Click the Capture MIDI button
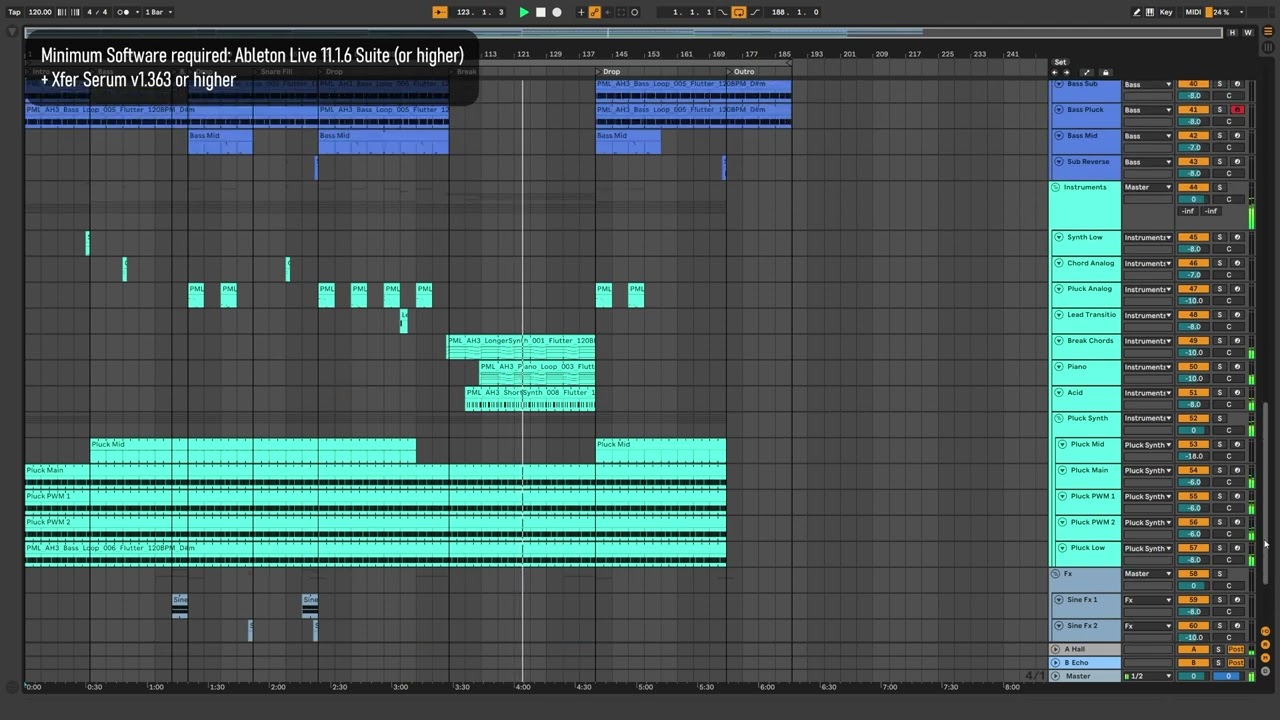This screenshot has height=720, width=1280. [621, 12]
